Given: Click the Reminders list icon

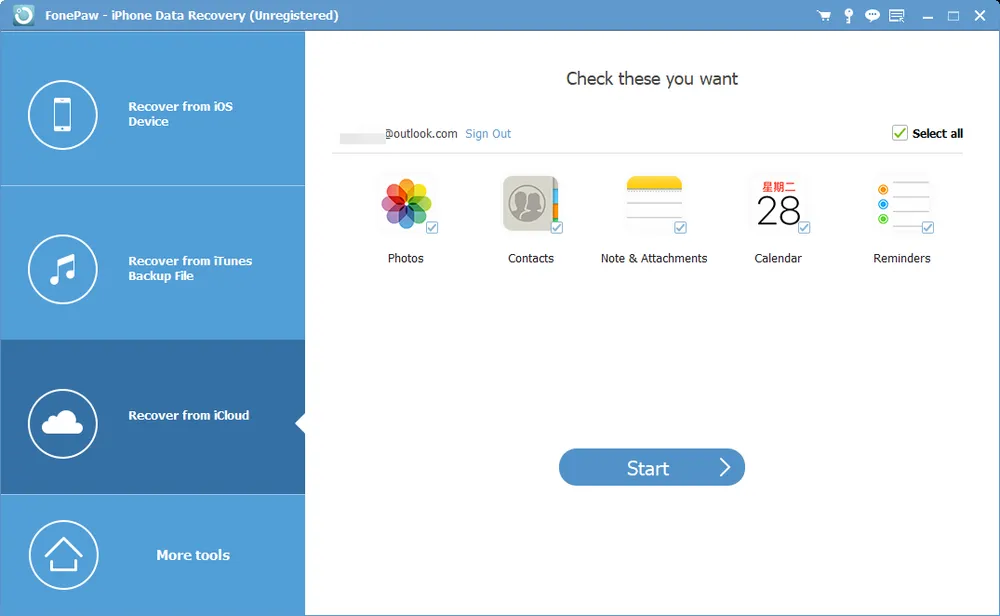Looking at the screenshot, I should pyautogui.click(x=902, y=204).
